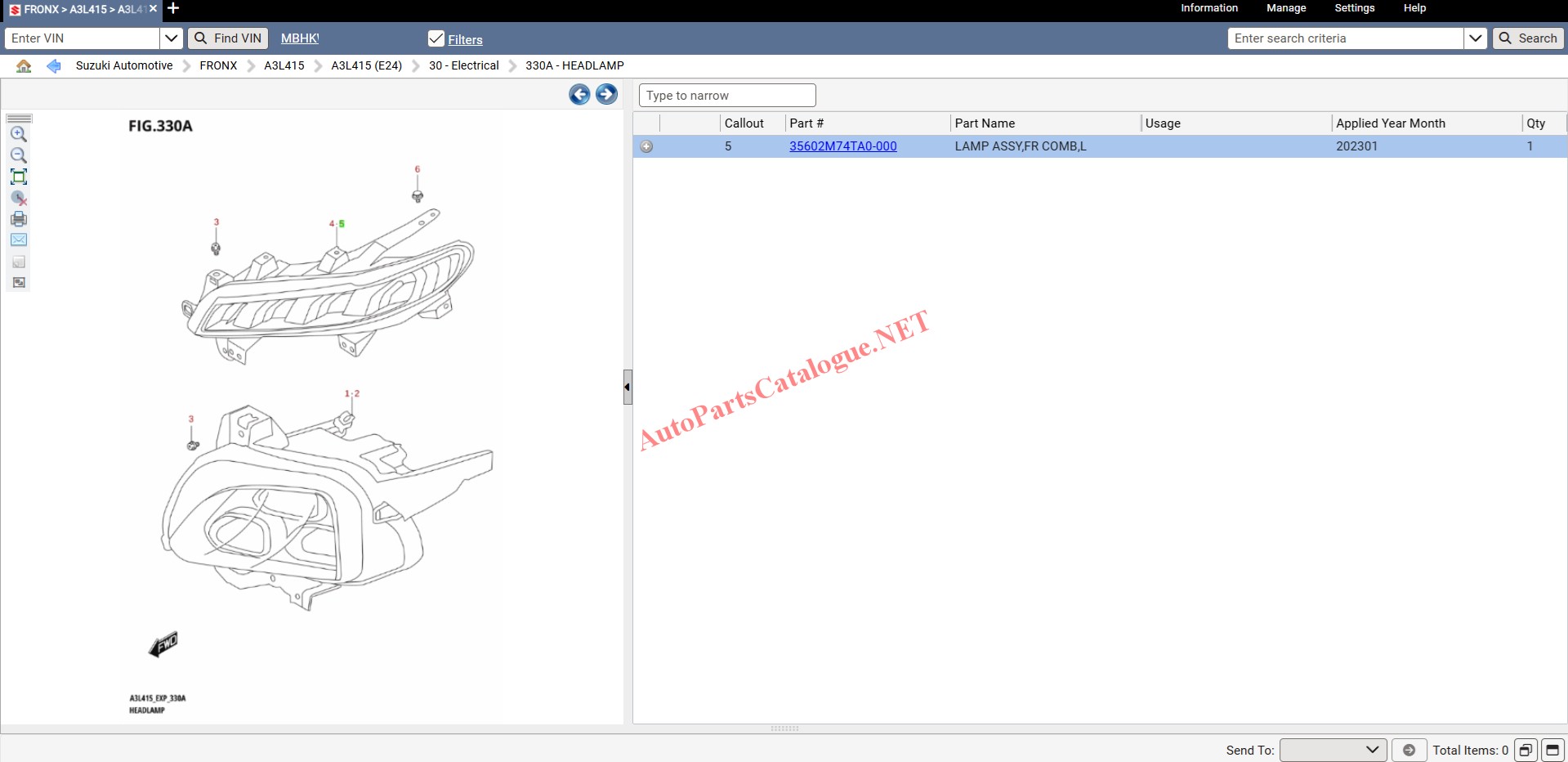This screenshot has width=1568, height=762.
Task: Collapse the illustration panel splitter handle
Action: pos(627,387)
